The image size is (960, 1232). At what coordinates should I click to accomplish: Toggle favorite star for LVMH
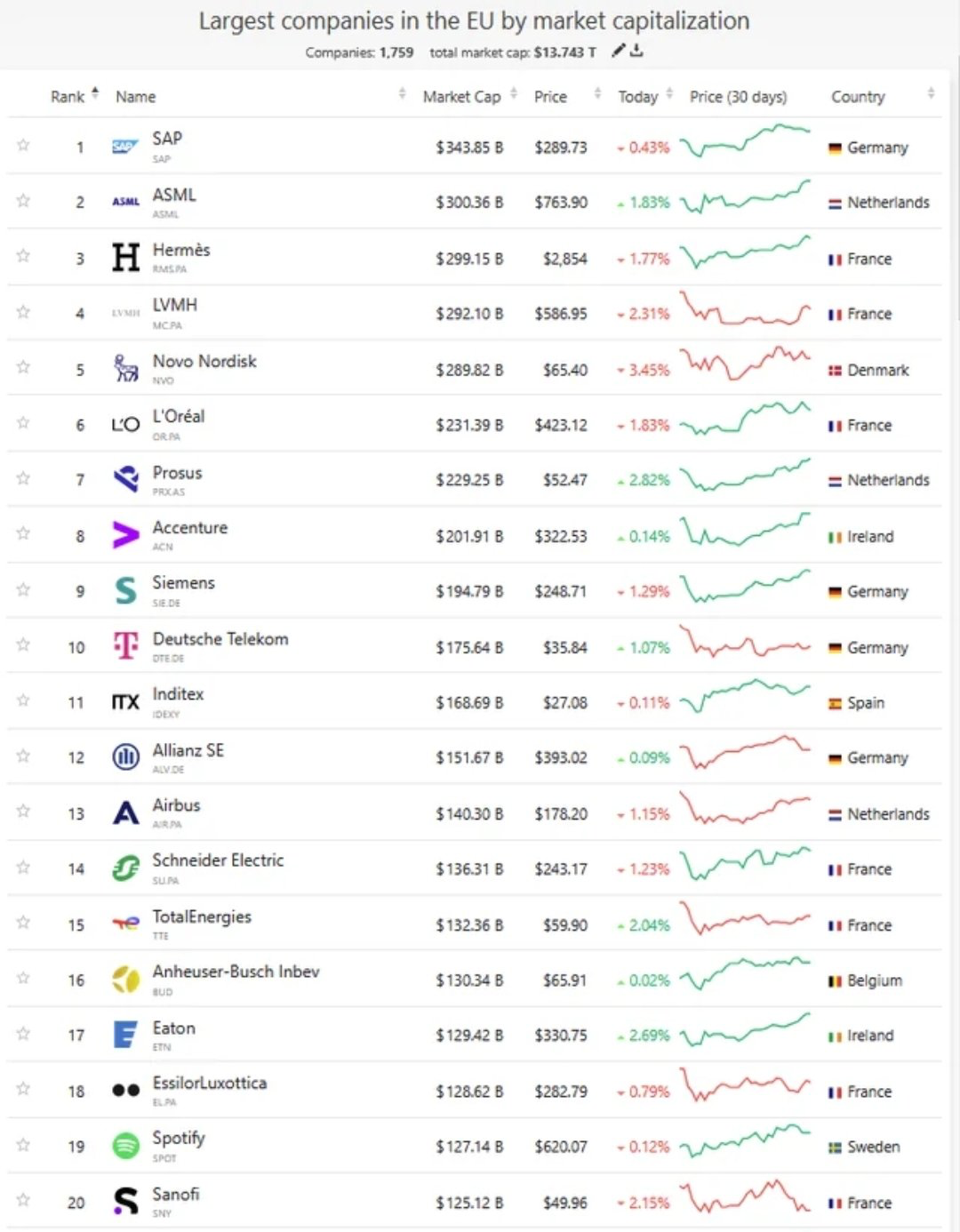coord(23,311)
